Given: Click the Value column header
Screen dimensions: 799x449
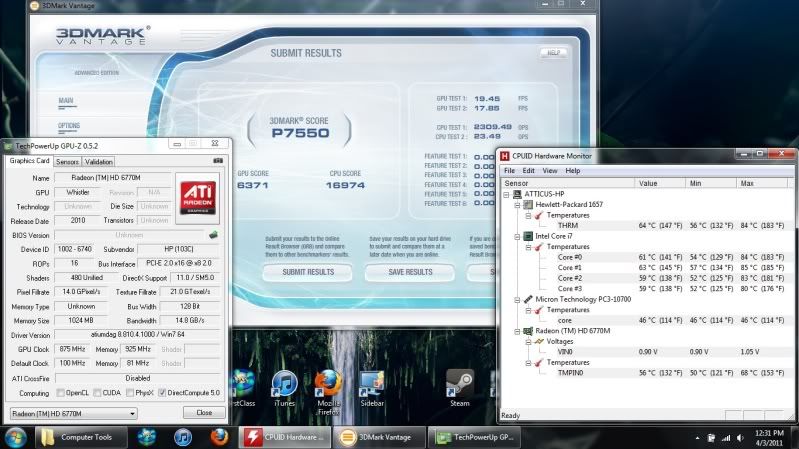Looking at the screenshot, I should point(660,183).
